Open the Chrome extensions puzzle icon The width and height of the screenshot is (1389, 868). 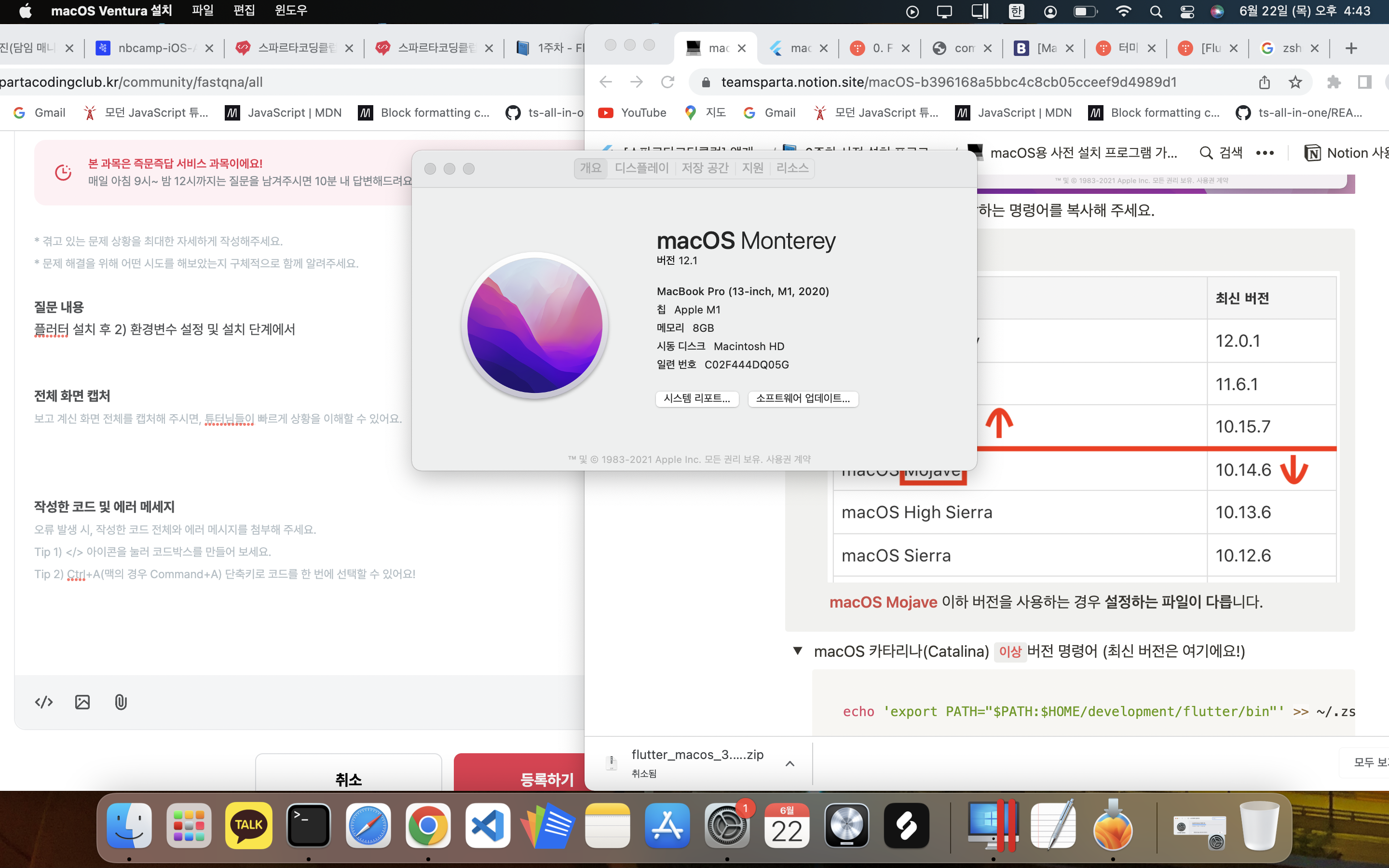tap(1334, 82)
